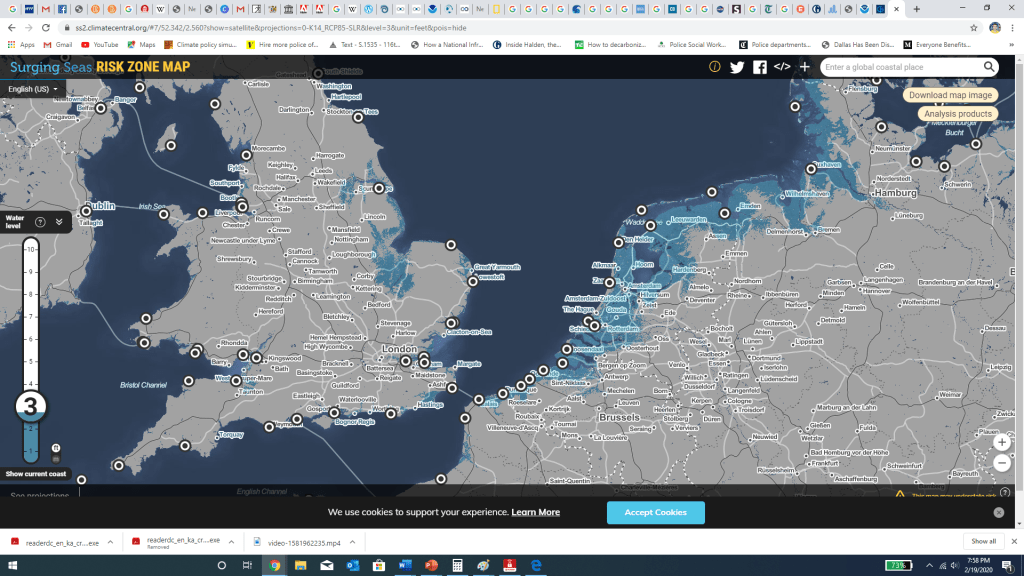Open the YouTube bookmark

99,45
